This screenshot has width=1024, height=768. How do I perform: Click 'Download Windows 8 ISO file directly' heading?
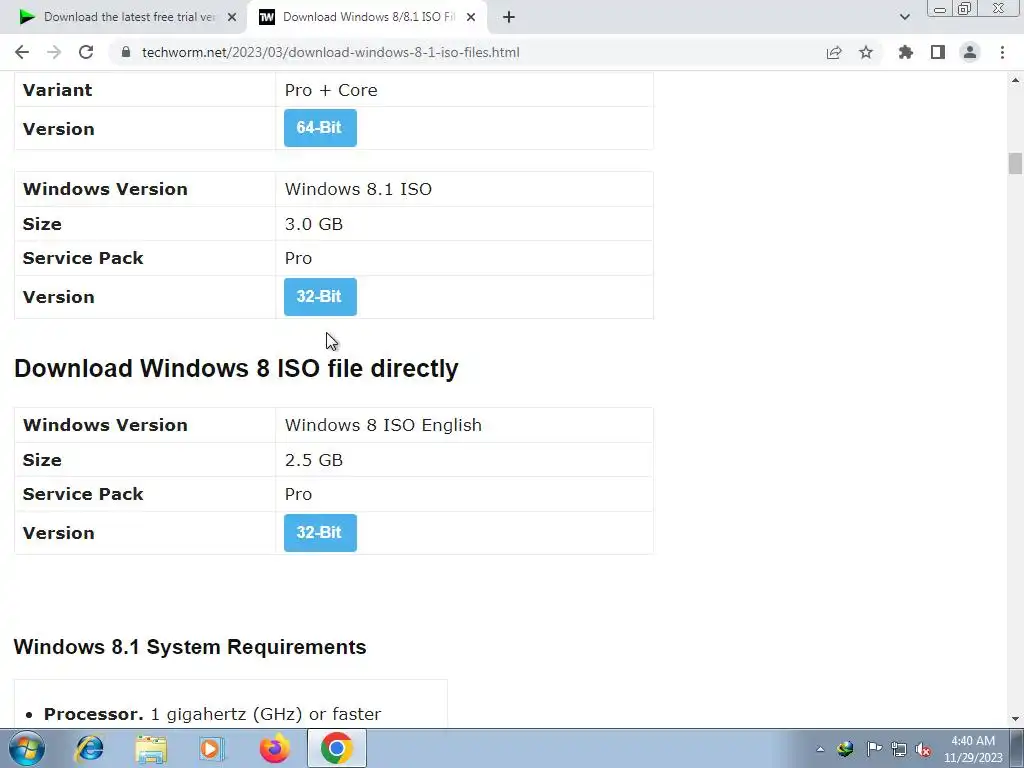pyautogui.click(x=236, y=368)
